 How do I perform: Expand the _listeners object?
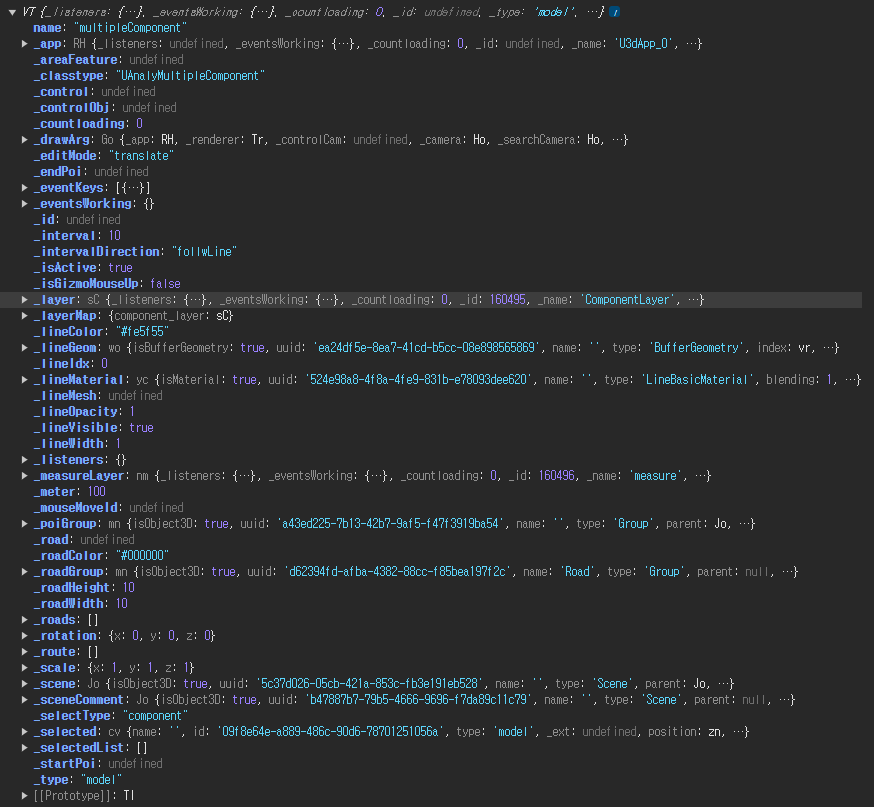[25, 459]
